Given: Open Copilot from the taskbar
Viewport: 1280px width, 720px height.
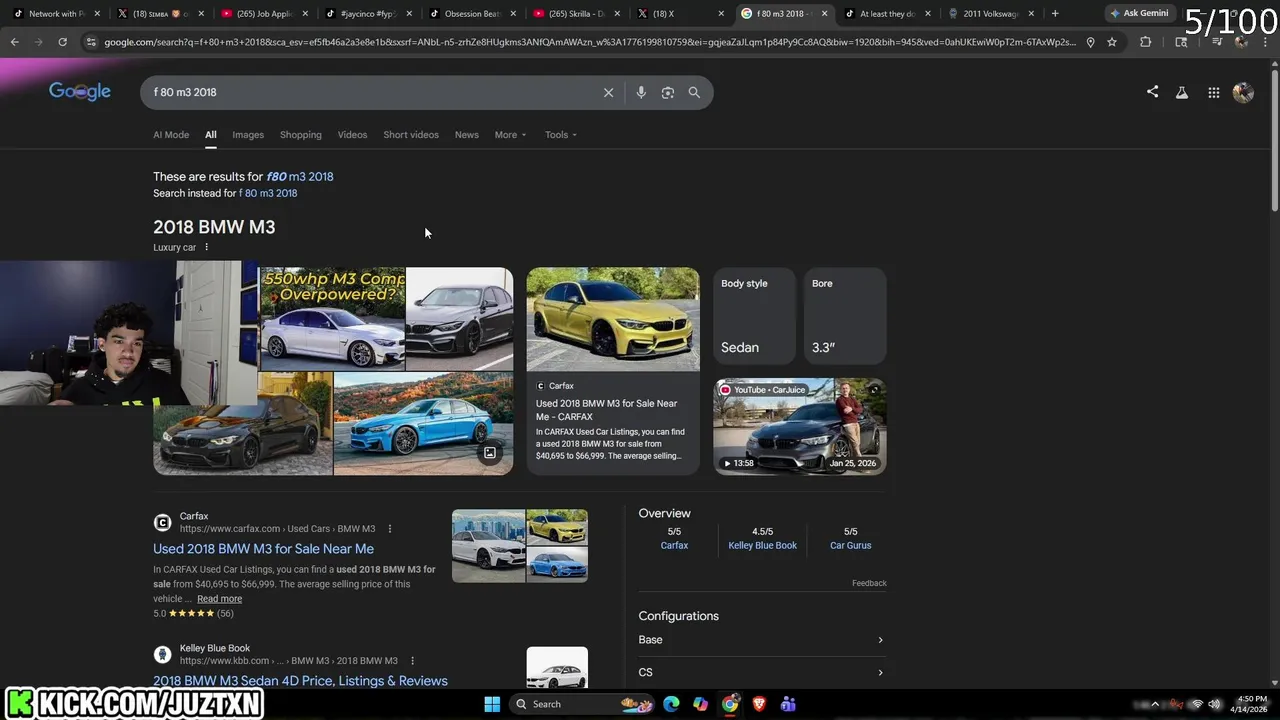Looking at the screenshot, I should (701, 704).
